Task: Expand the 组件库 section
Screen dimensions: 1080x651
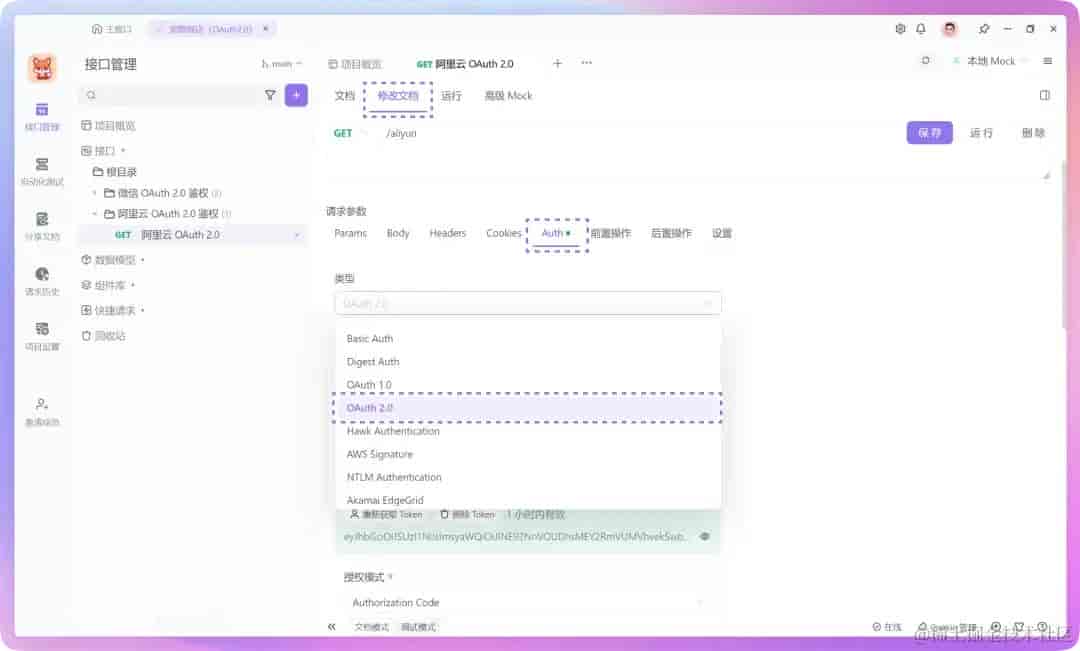Action: click(x=133, y=285)
